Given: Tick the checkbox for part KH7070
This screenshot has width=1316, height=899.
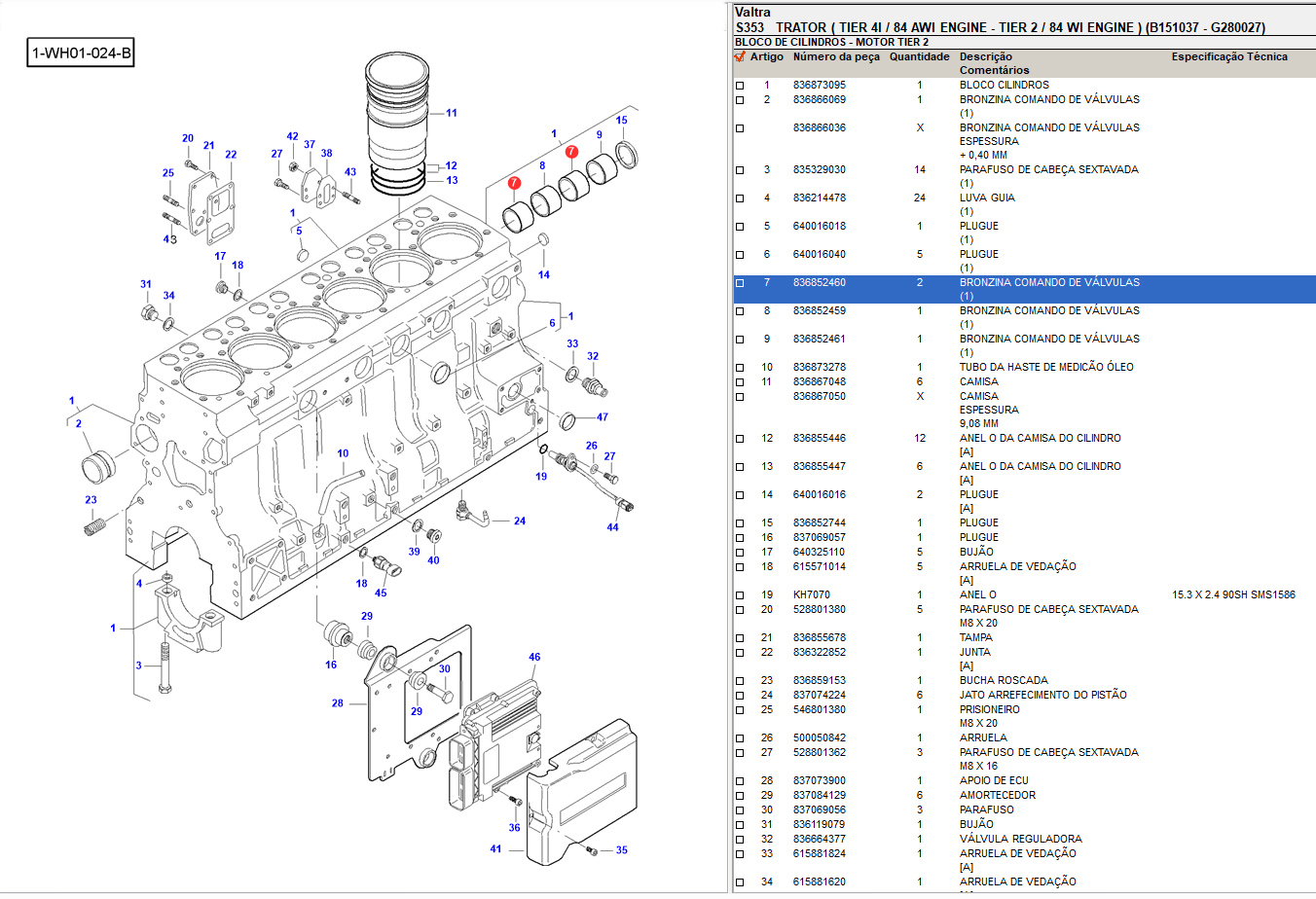Looking at the screenshot, I should (740, 595).
